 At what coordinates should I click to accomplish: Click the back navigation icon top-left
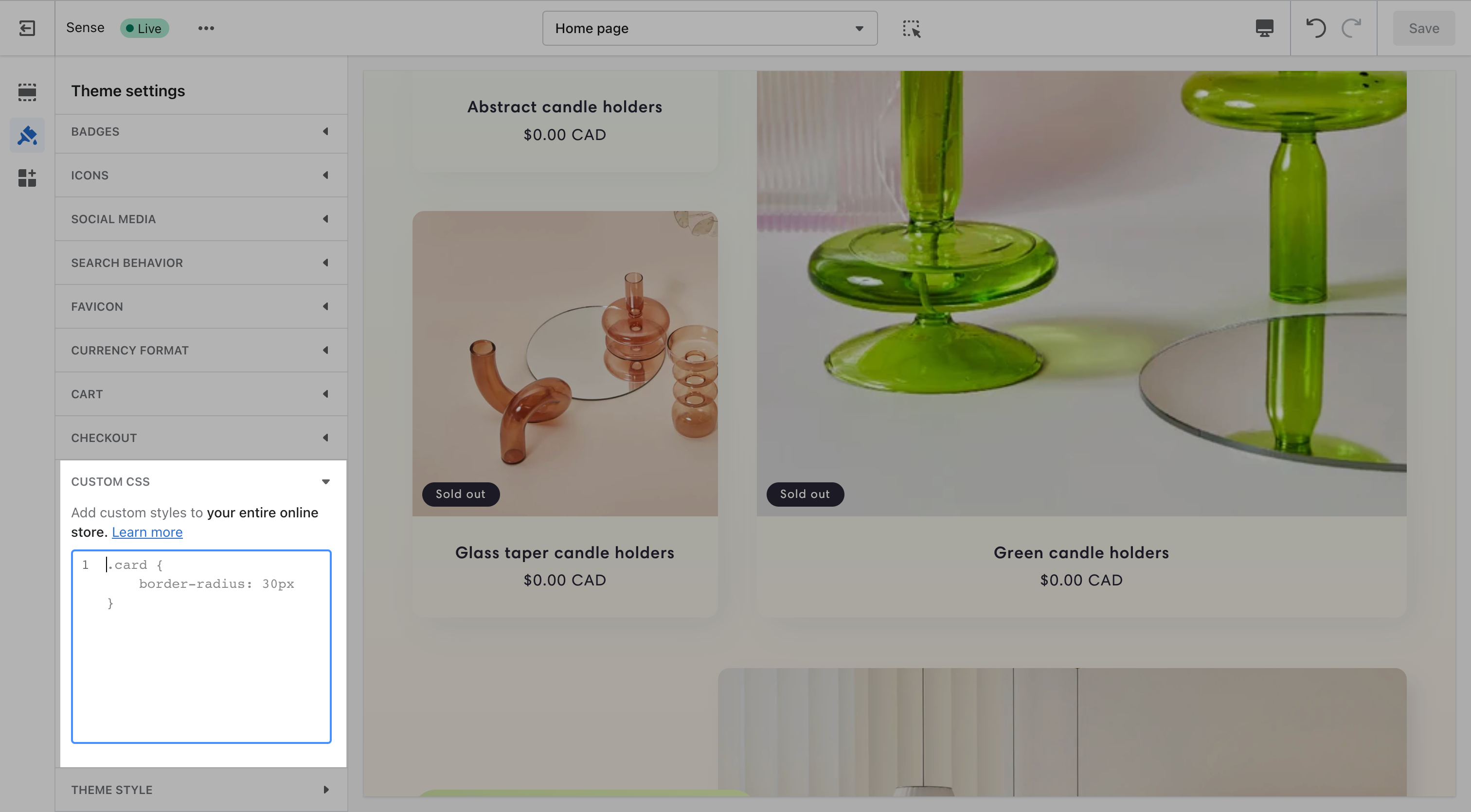[27, 27]
